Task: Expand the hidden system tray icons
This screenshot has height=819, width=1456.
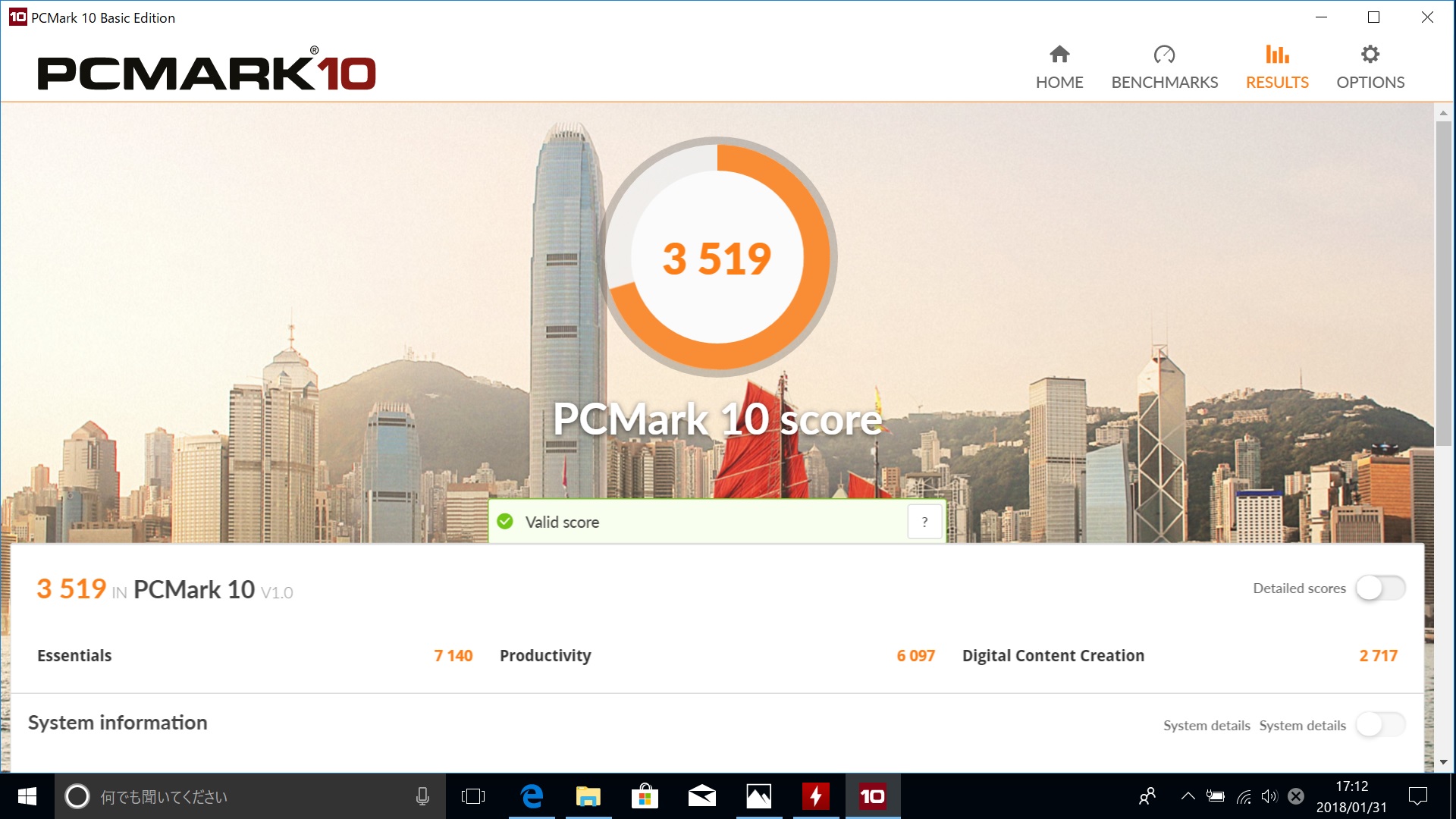Action: pos(1188,796)
